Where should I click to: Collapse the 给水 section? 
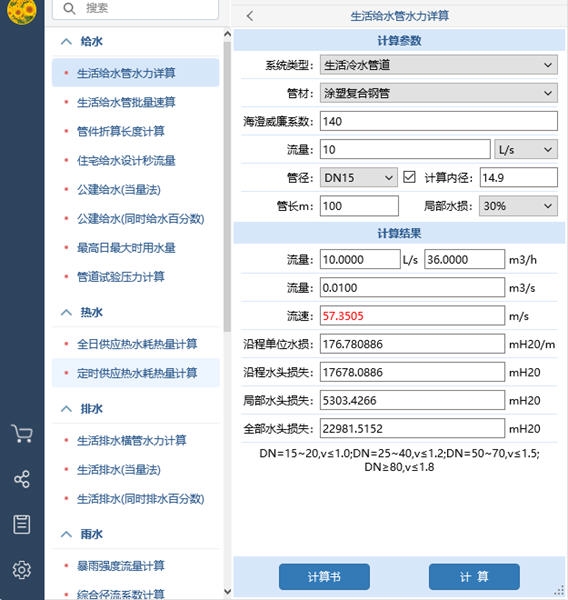tap(66, 41)
